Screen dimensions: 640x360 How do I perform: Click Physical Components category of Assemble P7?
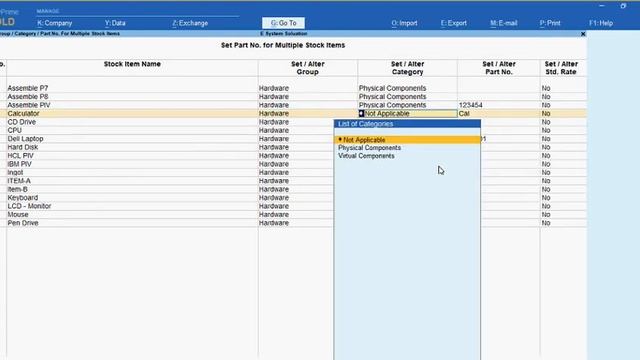(x=392, y=88)
